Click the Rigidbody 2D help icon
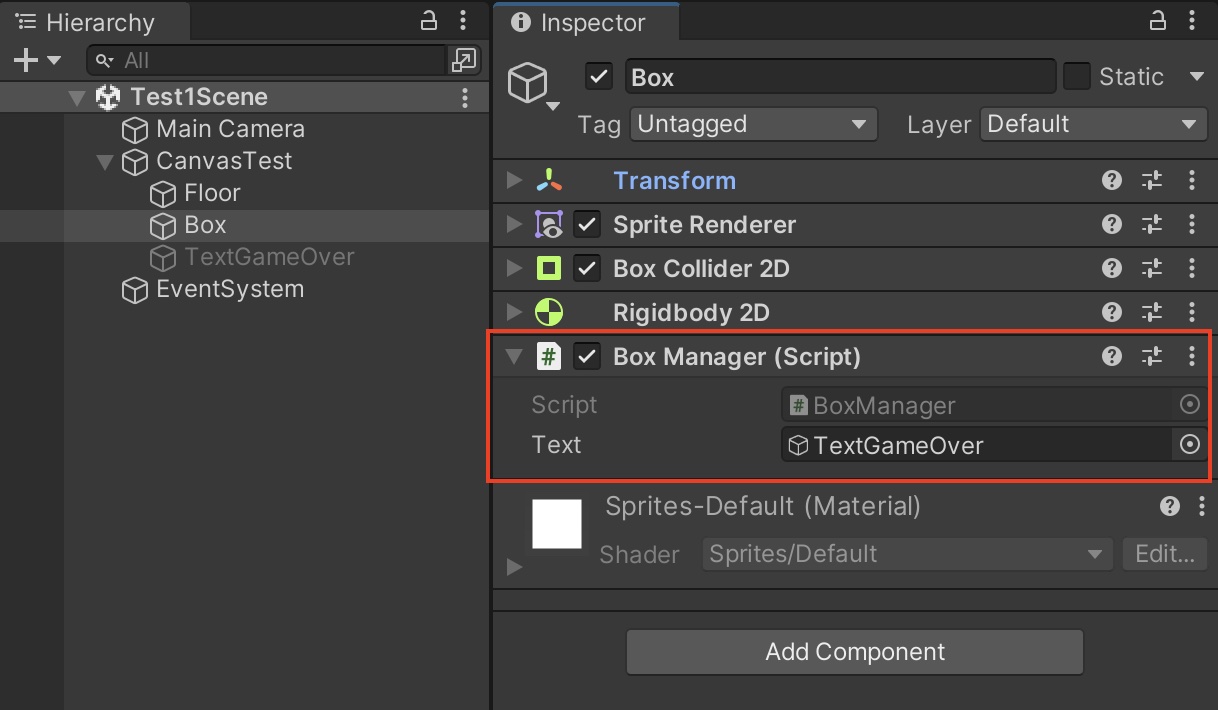The height and width of the screenshot is (710, 1218). (1111, 313)
